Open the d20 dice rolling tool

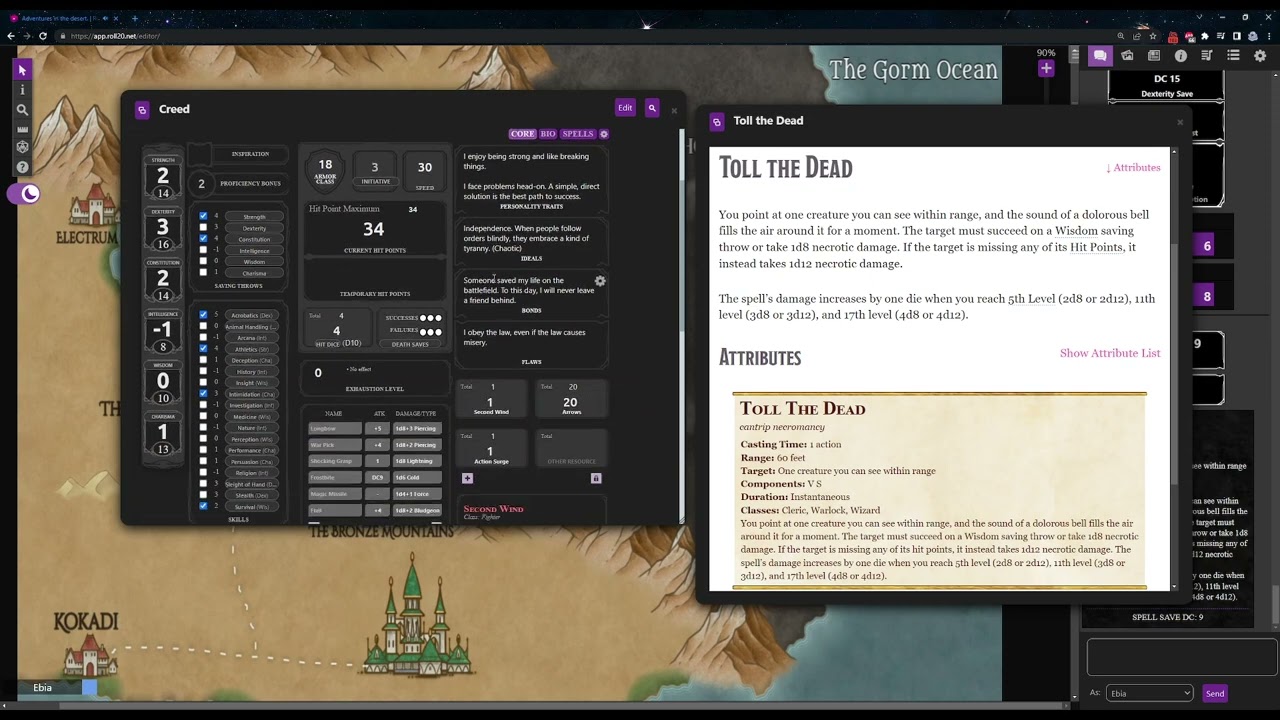pyautogui.click(x=22, y=147)
